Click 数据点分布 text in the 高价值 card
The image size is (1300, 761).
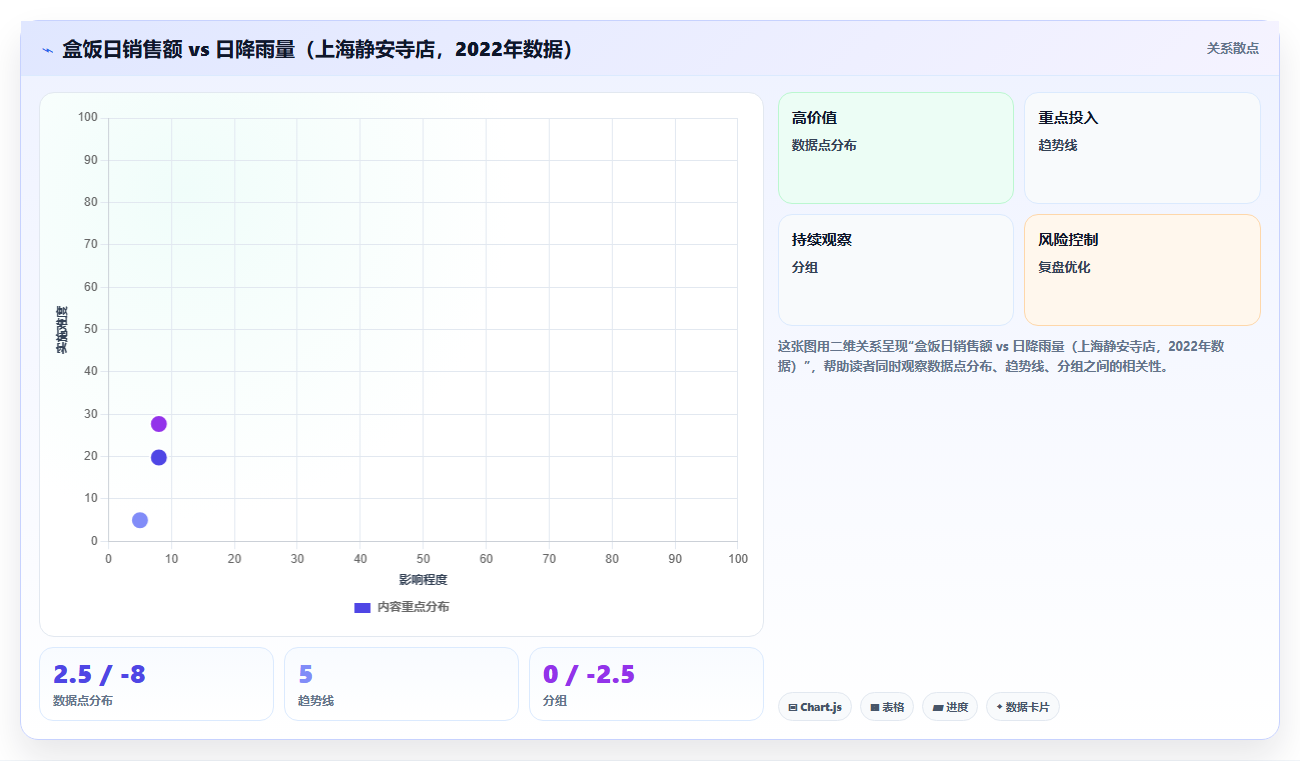824,145
